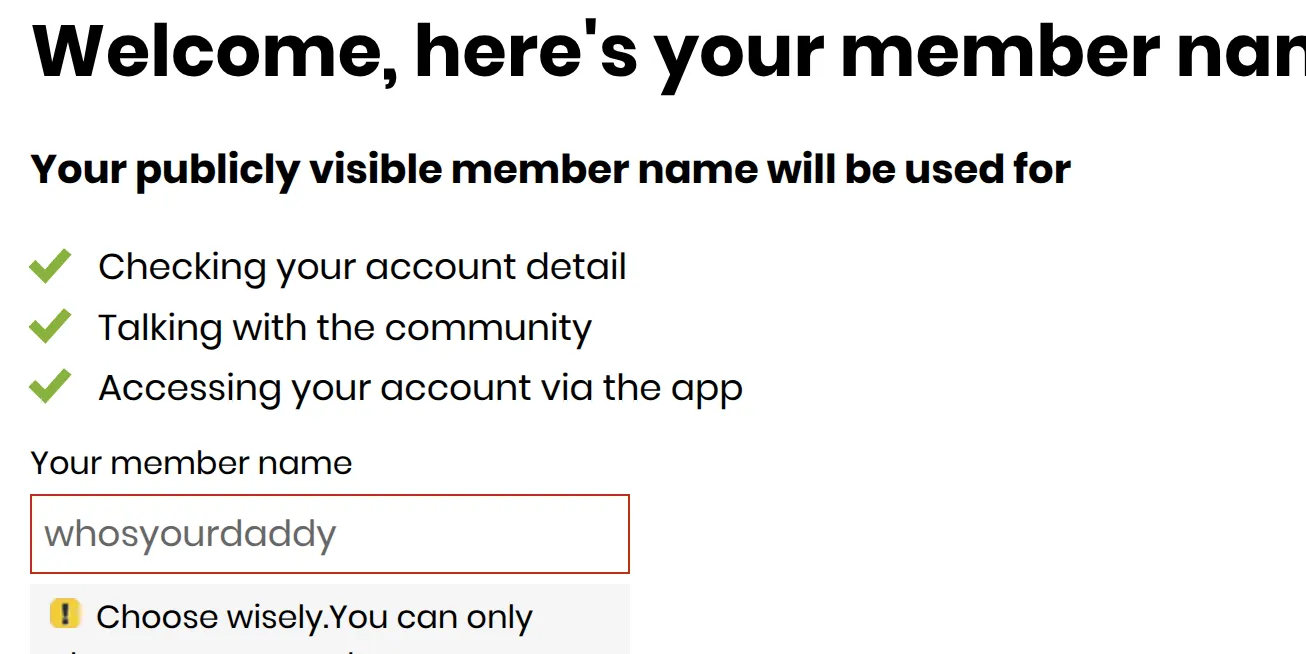Select Checking your account detail text
The image size is (1306, 654).
362,266
